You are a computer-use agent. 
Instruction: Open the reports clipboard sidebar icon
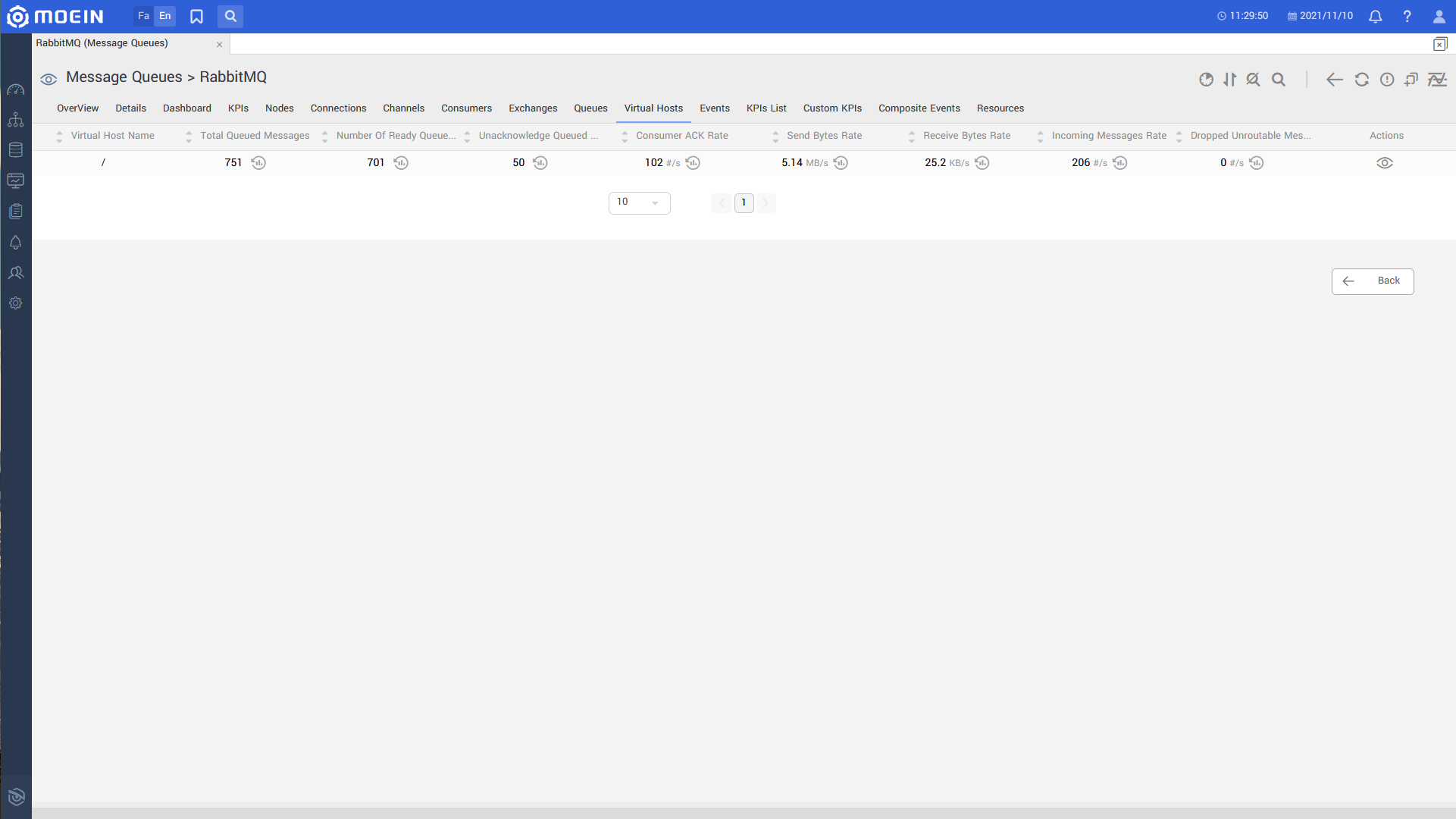15,212
